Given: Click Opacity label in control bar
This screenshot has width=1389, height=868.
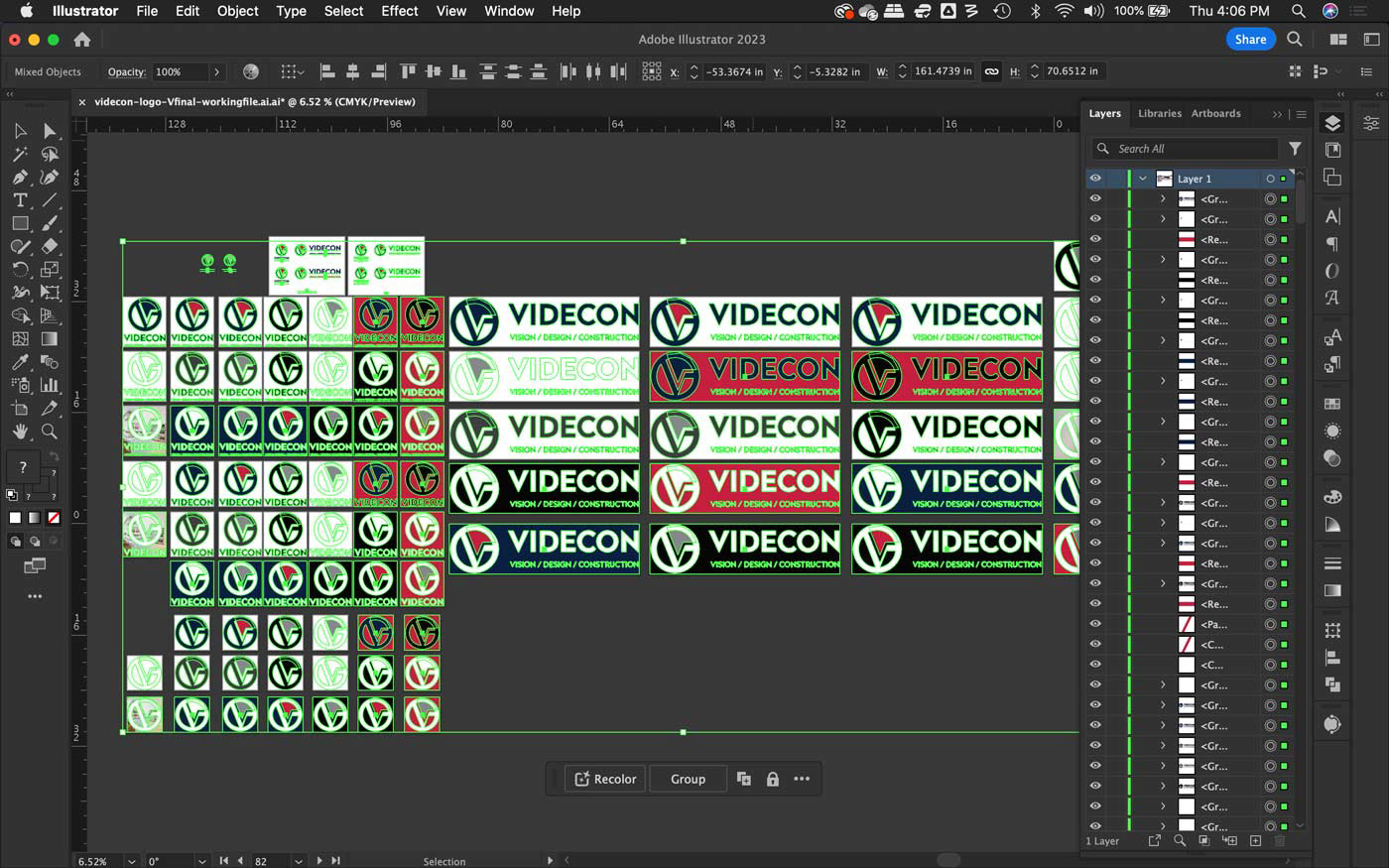Looking at the screenshot, I should tap(126, 71).
